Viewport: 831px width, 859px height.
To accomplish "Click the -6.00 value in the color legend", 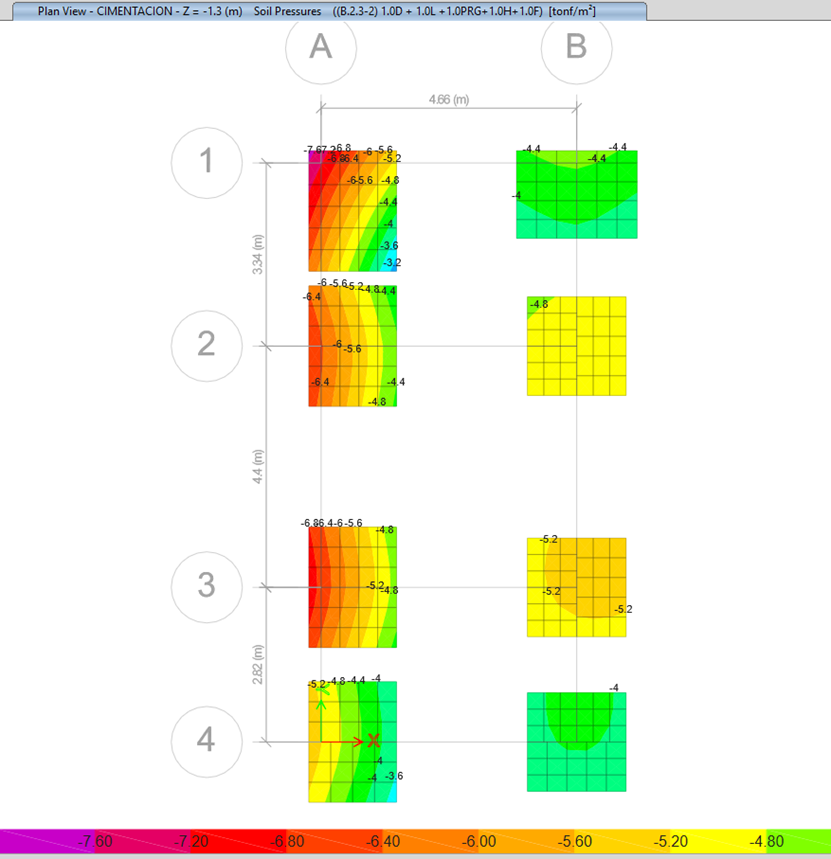I will pyautogui.click(x=479, y=842).
